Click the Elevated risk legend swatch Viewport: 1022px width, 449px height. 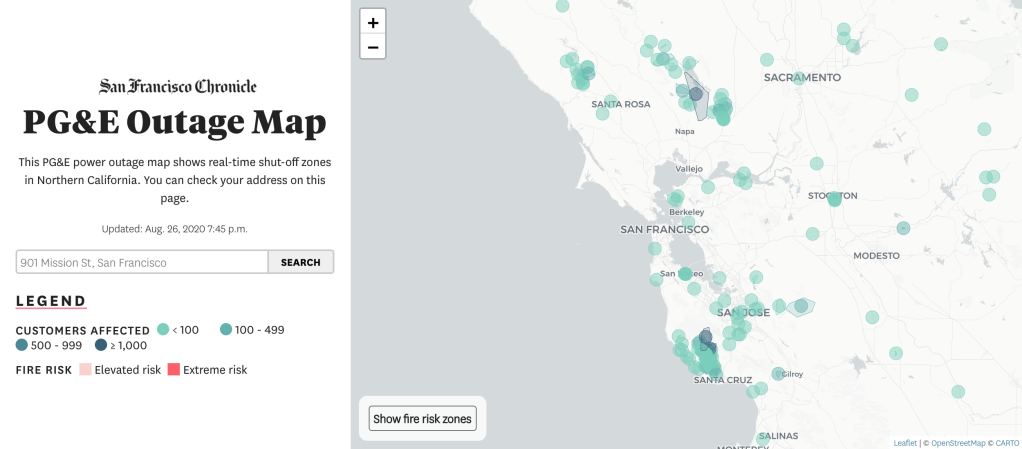(85, 369)
